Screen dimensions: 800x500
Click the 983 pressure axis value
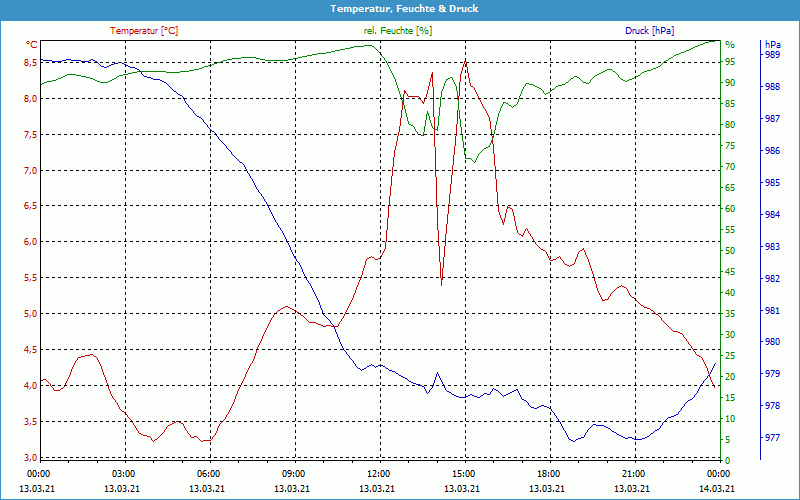tap(772, 247)
